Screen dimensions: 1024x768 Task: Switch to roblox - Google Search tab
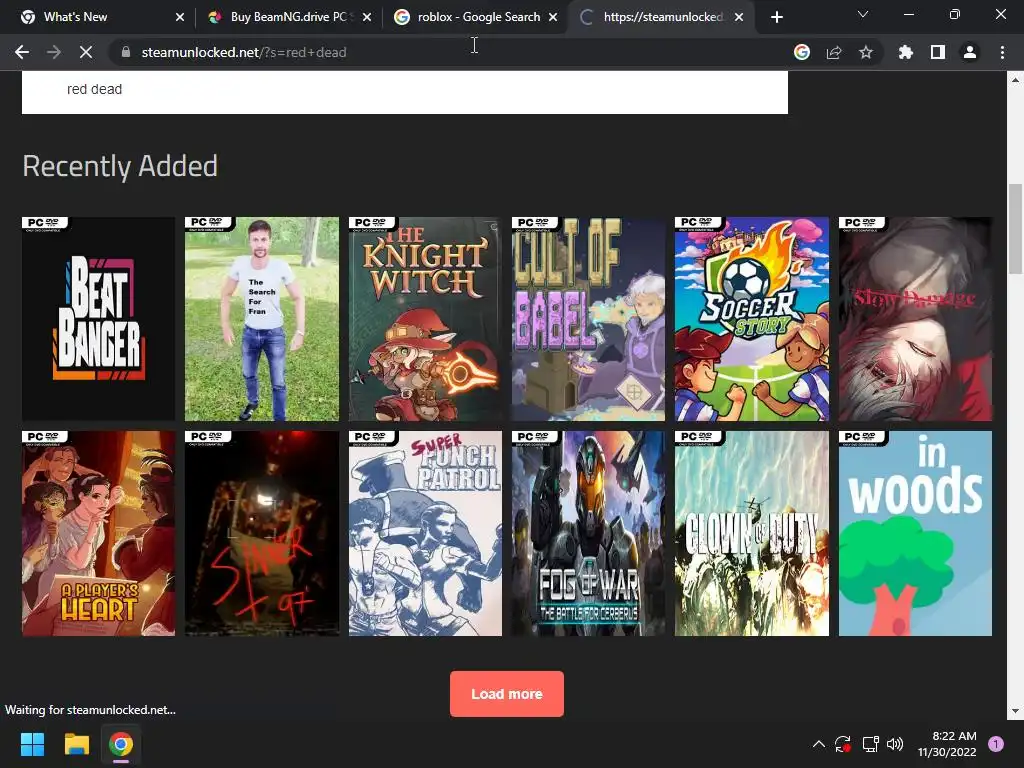[479, 17]
